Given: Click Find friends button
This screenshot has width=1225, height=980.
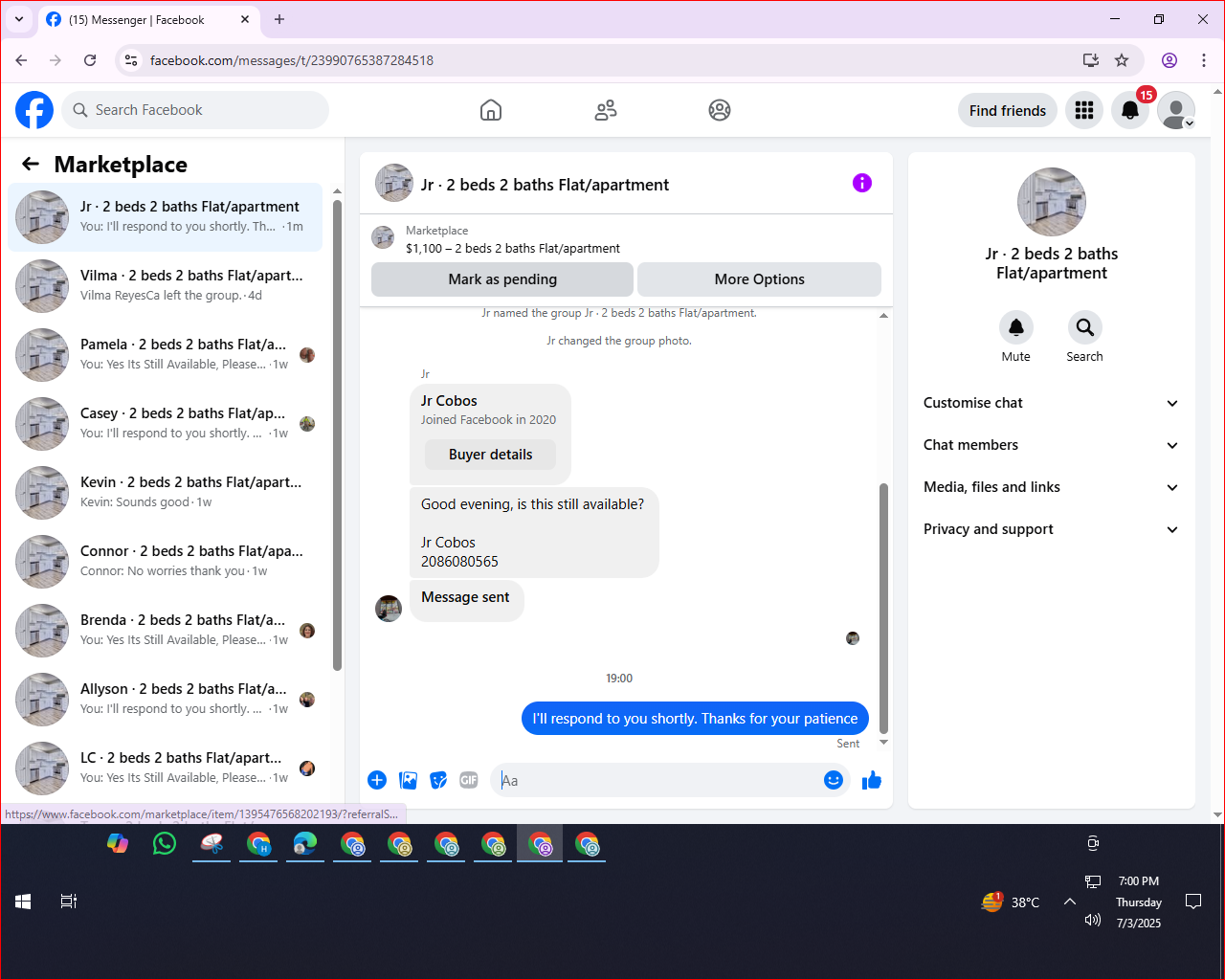Looking at the screenshot, I should 1008,110.
